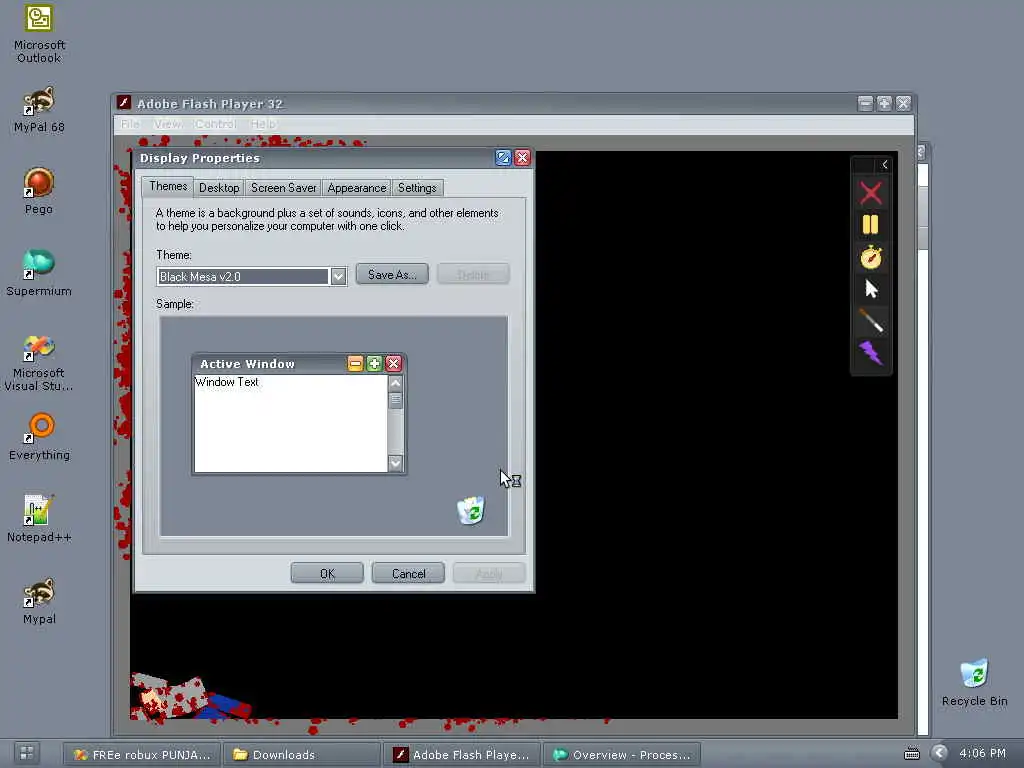This screenshot has height=768, width=1024.
Task: Open the Help menu in Flash Player
Action: [x=263, y=124]
